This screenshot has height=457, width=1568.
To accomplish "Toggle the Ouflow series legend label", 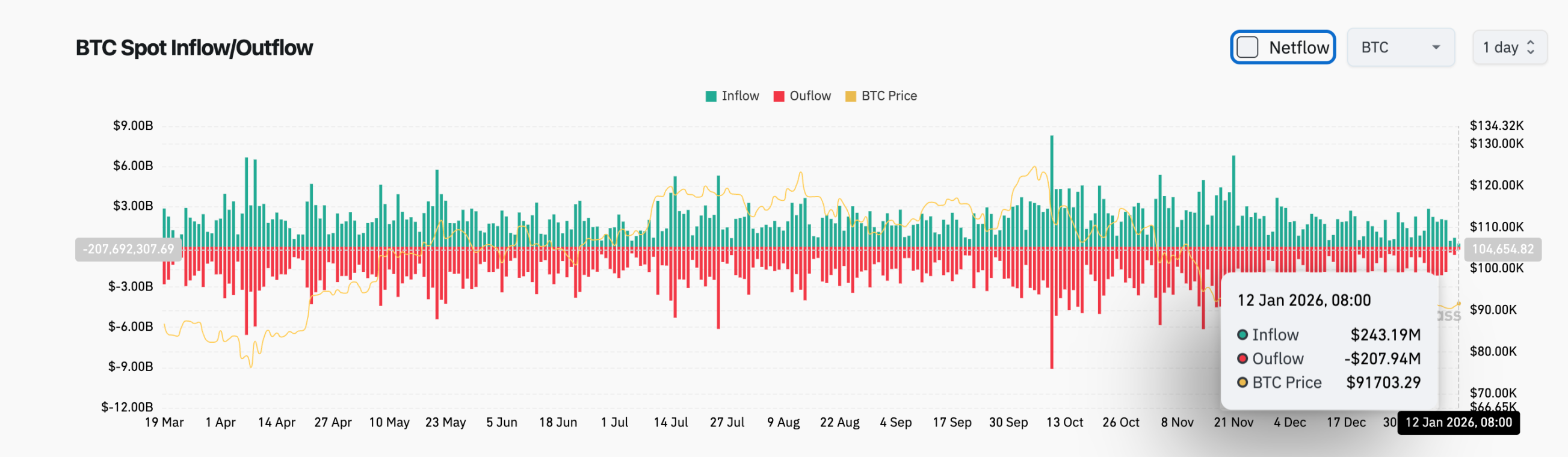I will [809, 96].
